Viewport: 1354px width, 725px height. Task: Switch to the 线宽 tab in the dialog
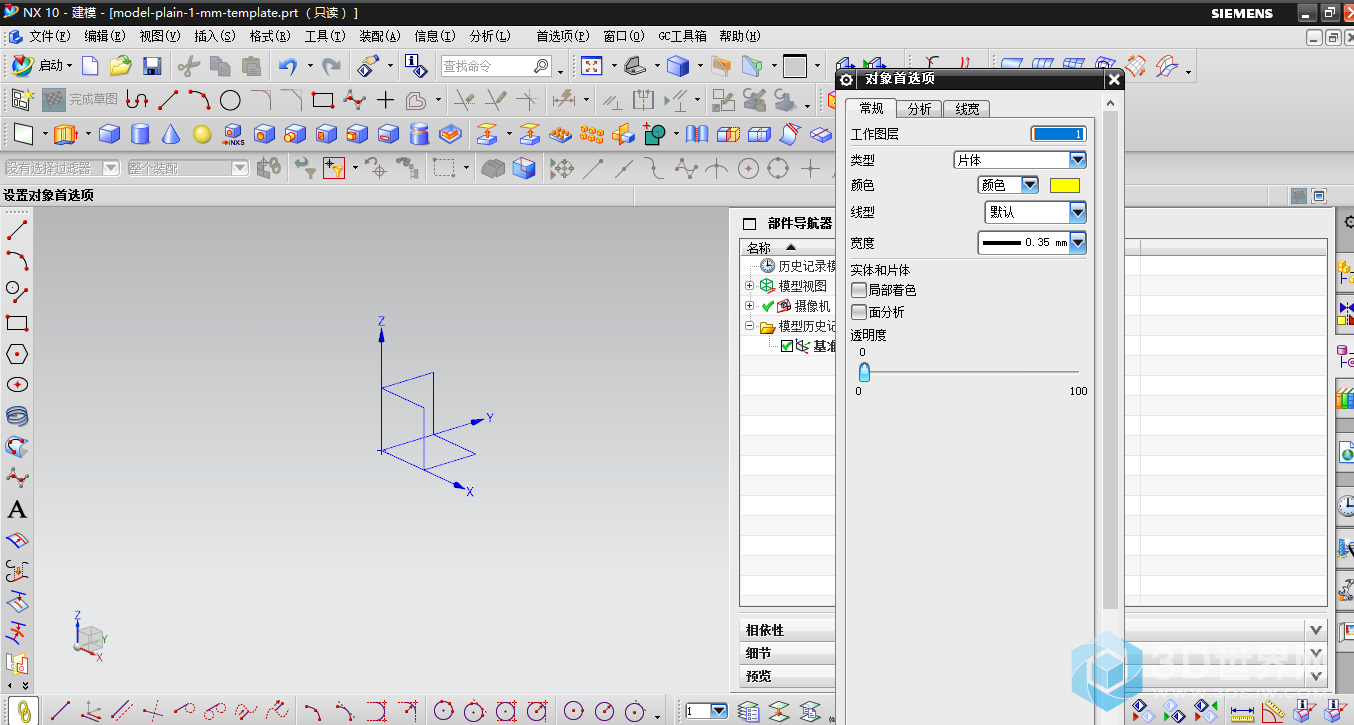[x=967, y=109]
